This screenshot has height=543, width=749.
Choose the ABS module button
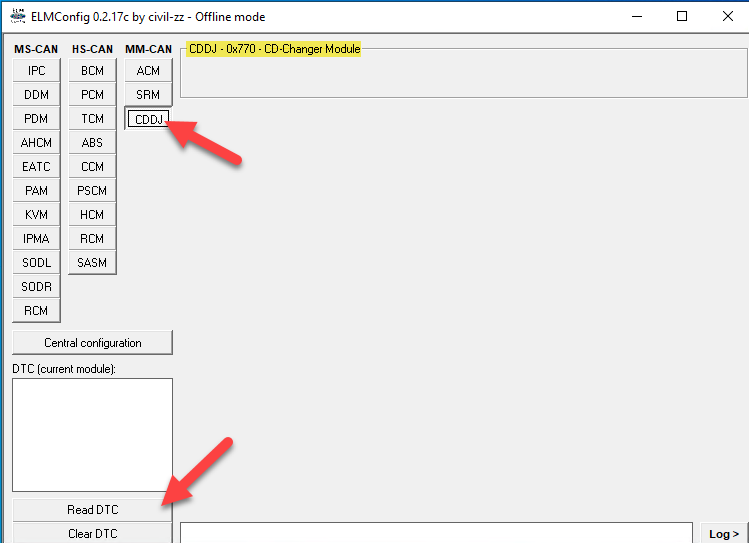(x=92, y=143)
